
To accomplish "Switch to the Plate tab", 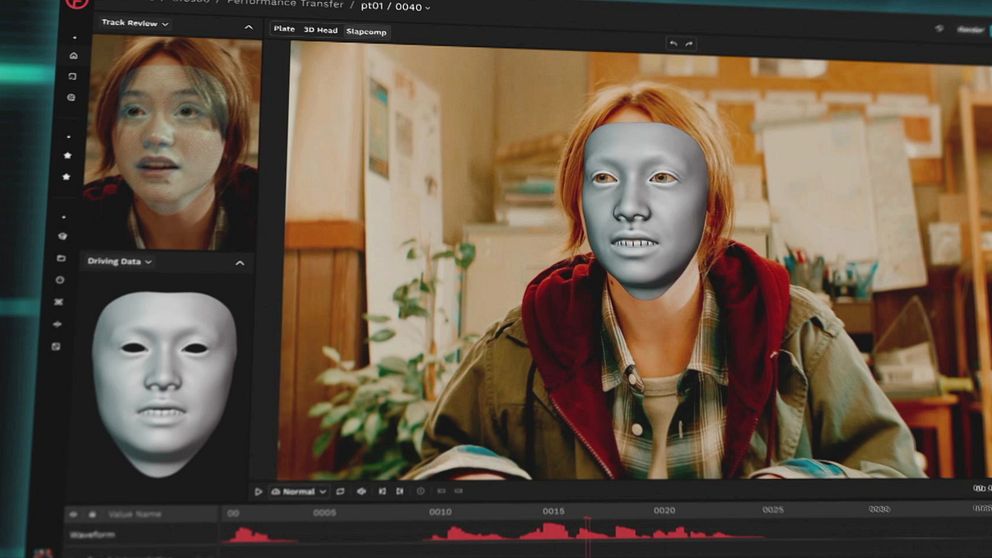I will click(284, 29).
